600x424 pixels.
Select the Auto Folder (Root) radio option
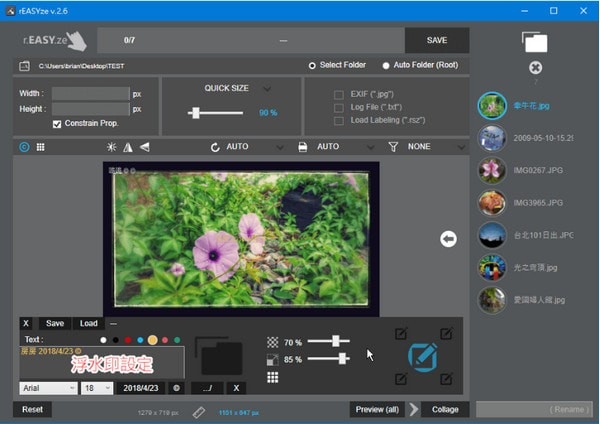point(386,66)
